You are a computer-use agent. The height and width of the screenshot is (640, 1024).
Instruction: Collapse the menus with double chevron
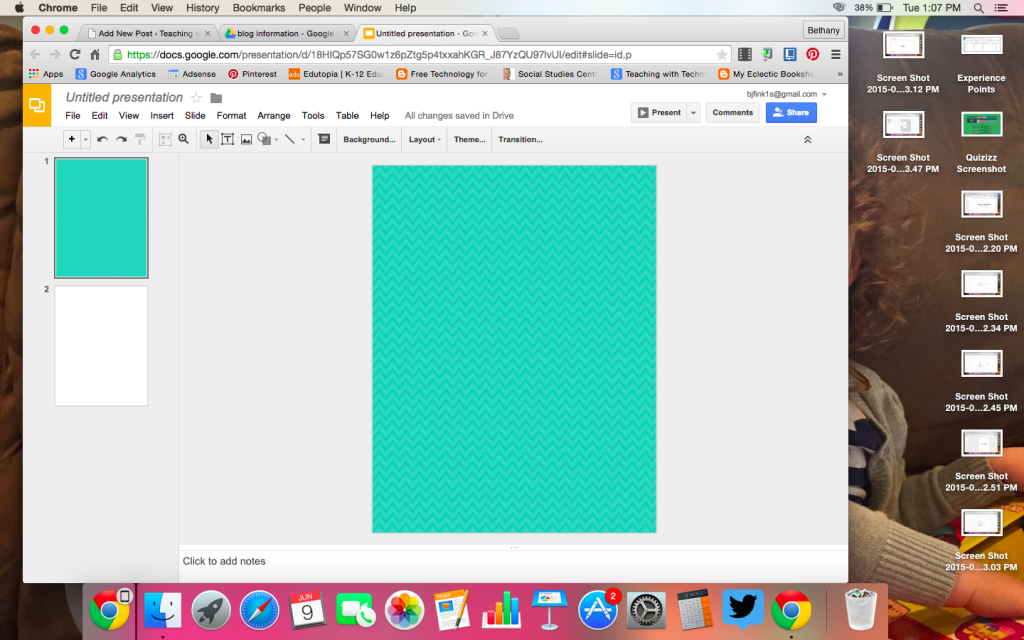coord(808,139)
